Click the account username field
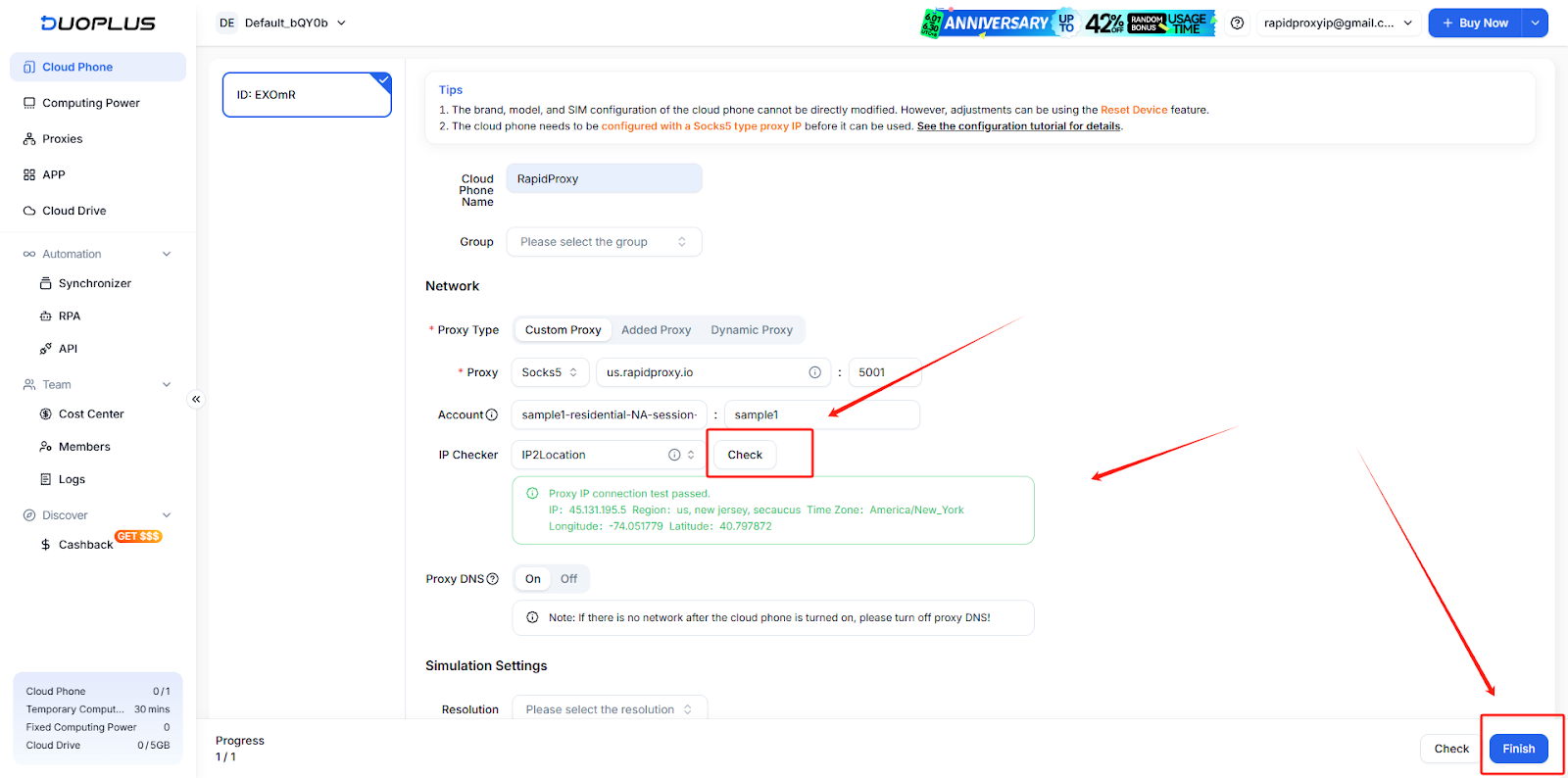The height and width of the screenshot is (778, 1568). pos(609,415)
